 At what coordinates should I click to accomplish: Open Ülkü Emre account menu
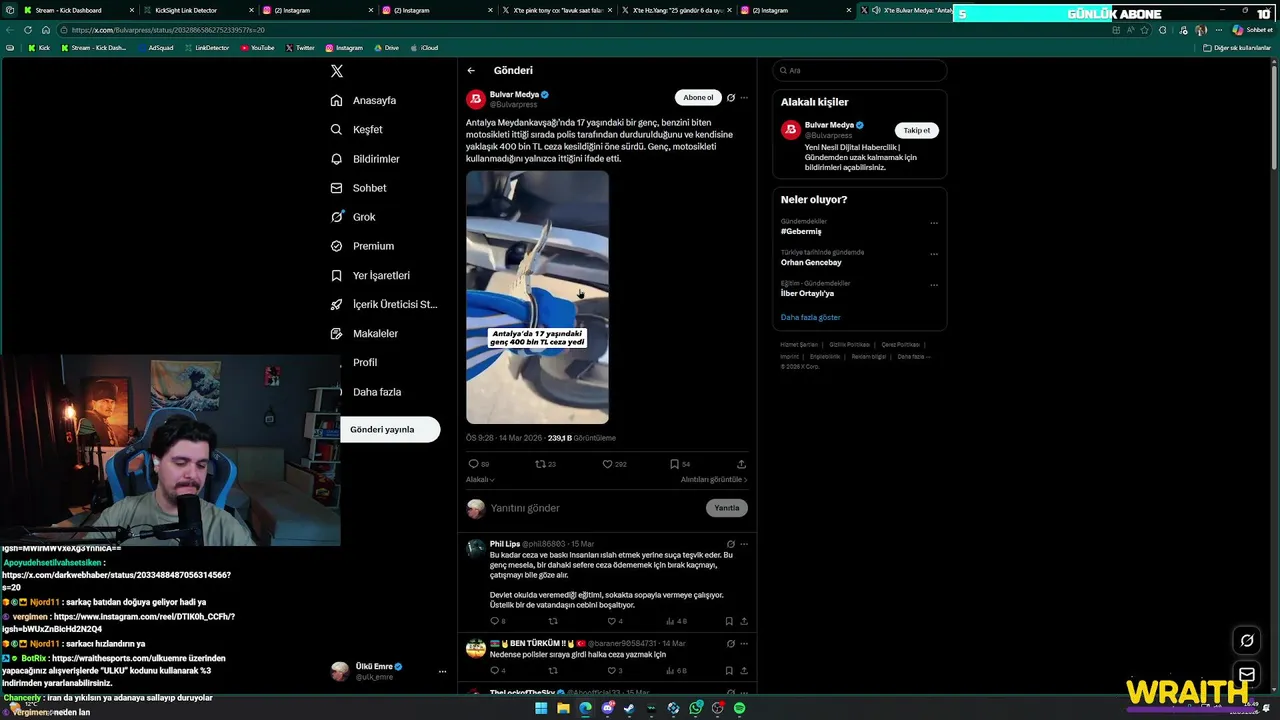[388, 671]
